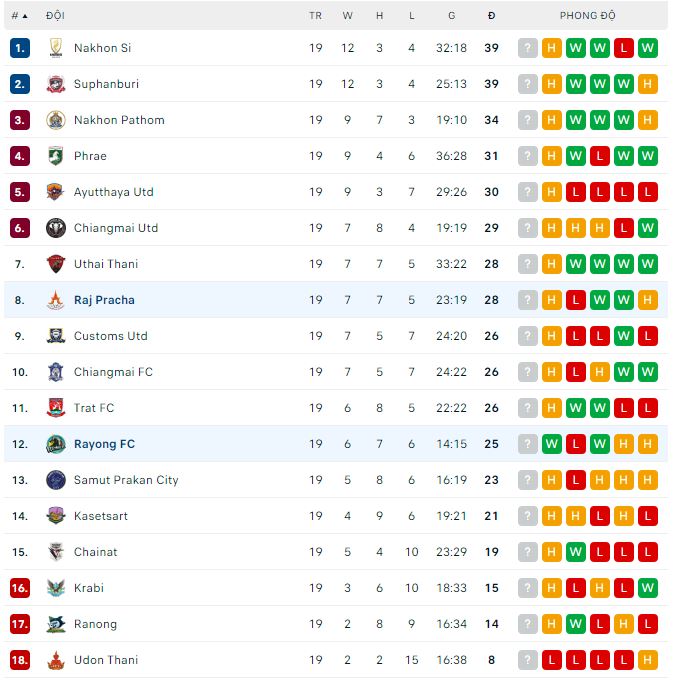Screen dimensions: 676x681
Task: Click the PHONG ĐỘ column header
Action: pyautogui.click(x=588, y=16)
